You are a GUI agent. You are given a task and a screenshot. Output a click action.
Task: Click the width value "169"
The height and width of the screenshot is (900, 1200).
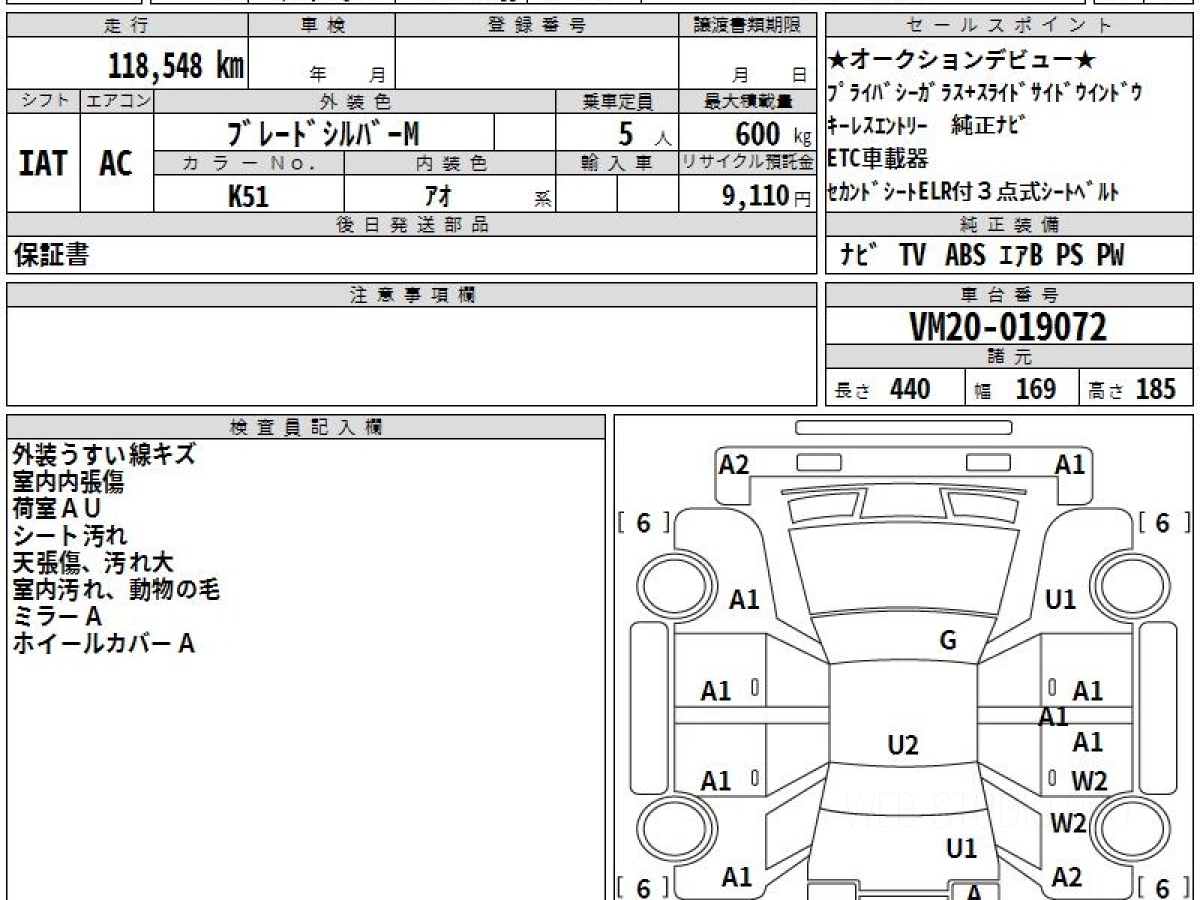(x=1035, y=388)
